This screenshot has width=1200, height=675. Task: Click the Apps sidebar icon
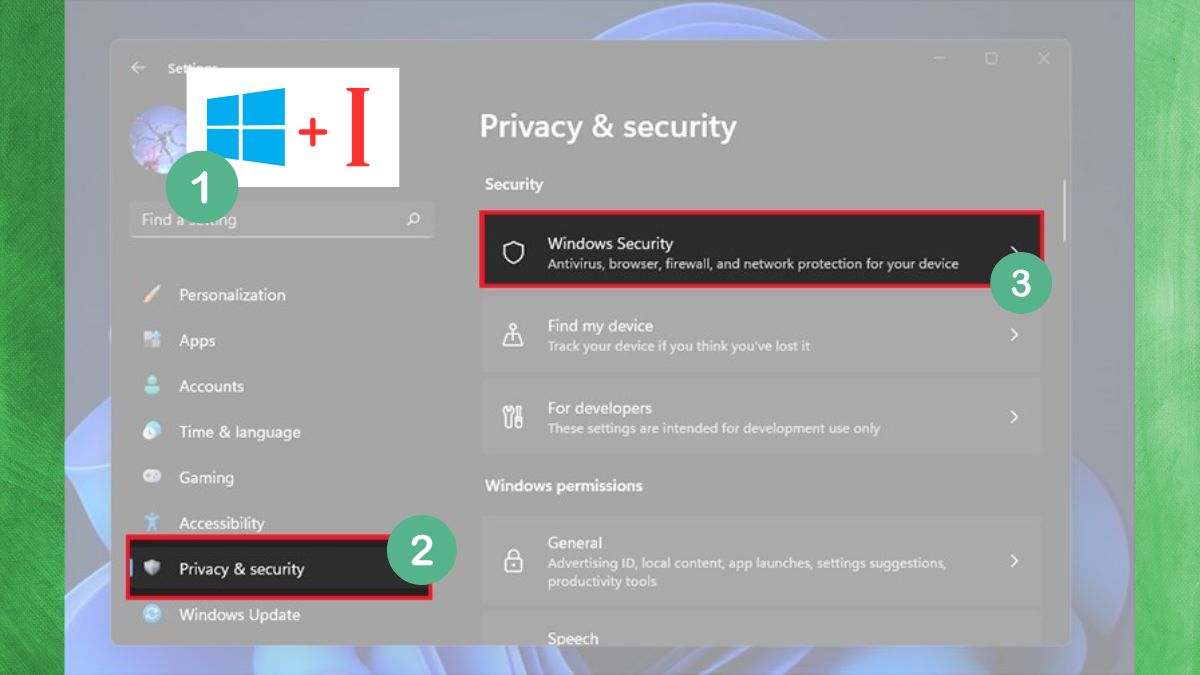(x=152, y=340)
